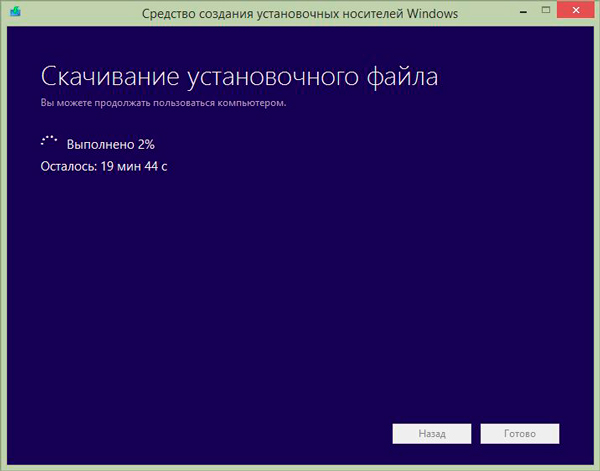Click the text Выполнено 2%
The width and height of the screenshot is (600, 471).
pyautogui.click(x=111, y=144)
